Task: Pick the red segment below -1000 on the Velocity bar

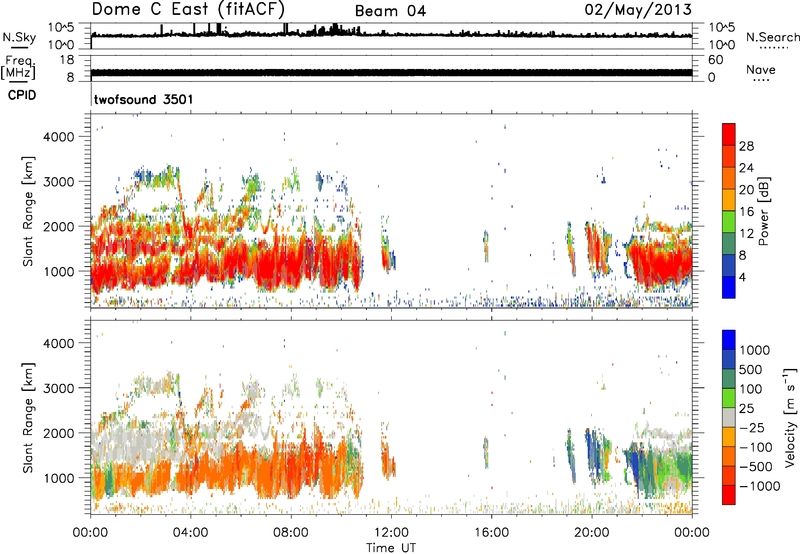Action: pos(729,495)
